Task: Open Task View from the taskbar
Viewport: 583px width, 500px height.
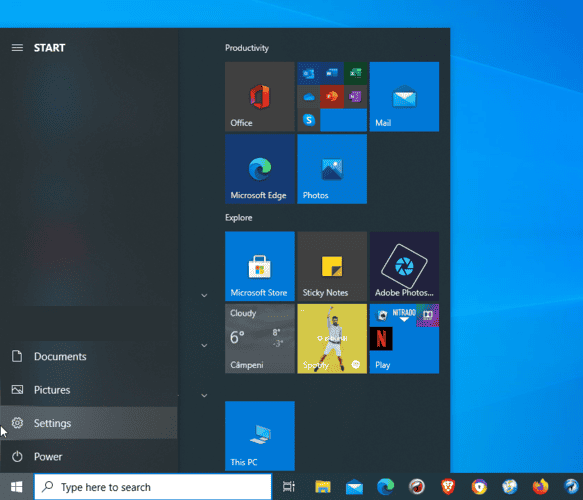Action: pos(289,487)
